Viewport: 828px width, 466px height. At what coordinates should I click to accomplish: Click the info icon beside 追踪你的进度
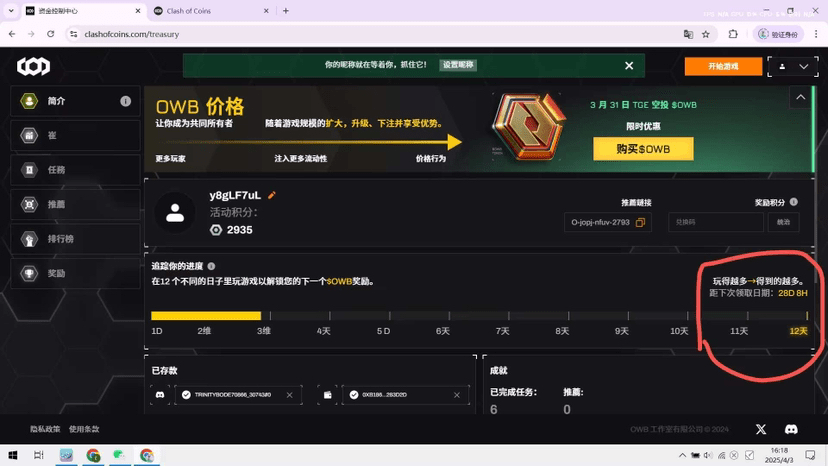point(211,266)
